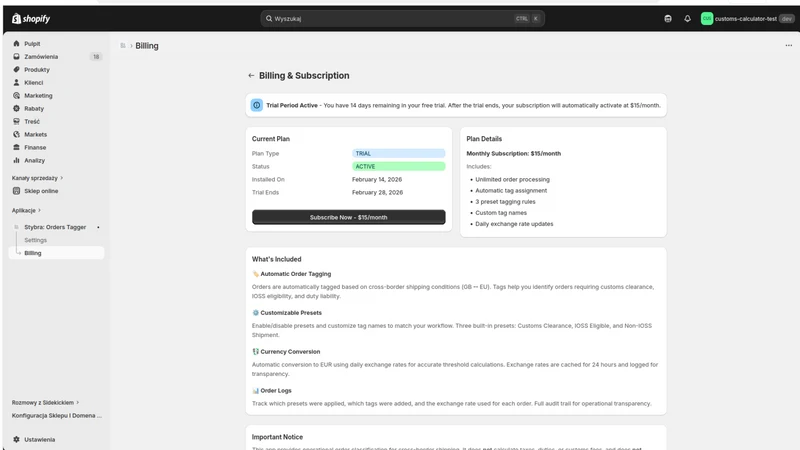Click the pin dot beside Orders Tagger
Image resolution: width=800 pixels, height=450 pixels.
(98, 227)
